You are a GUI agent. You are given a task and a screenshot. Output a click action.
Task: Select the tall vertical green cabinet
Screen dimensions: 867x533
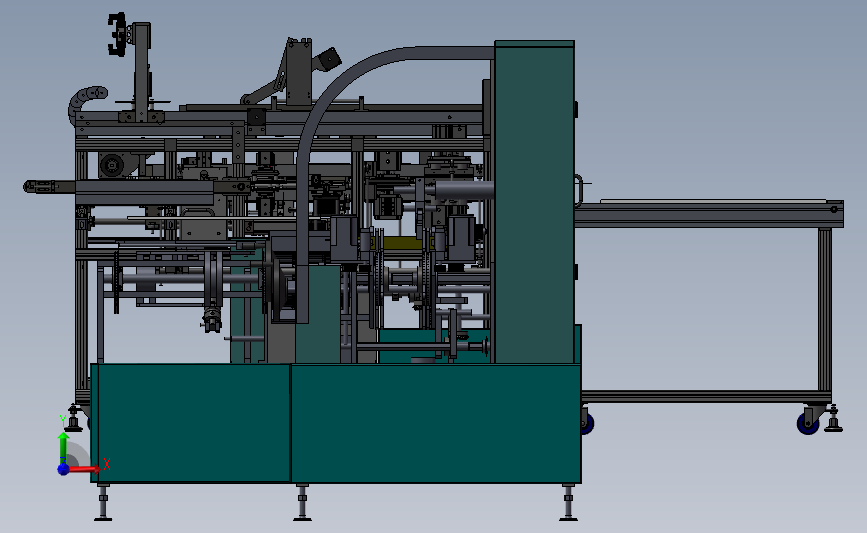534,202
